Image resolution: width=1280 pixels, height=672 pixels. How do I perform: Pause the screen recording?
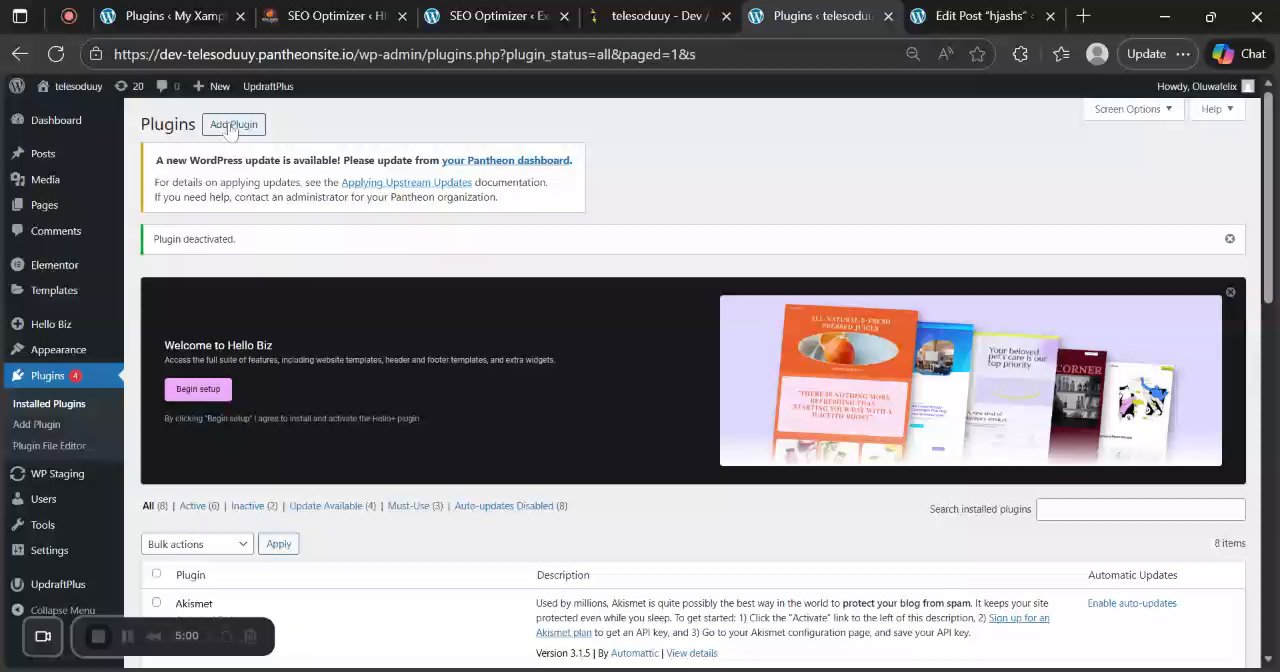pos(127,636)
